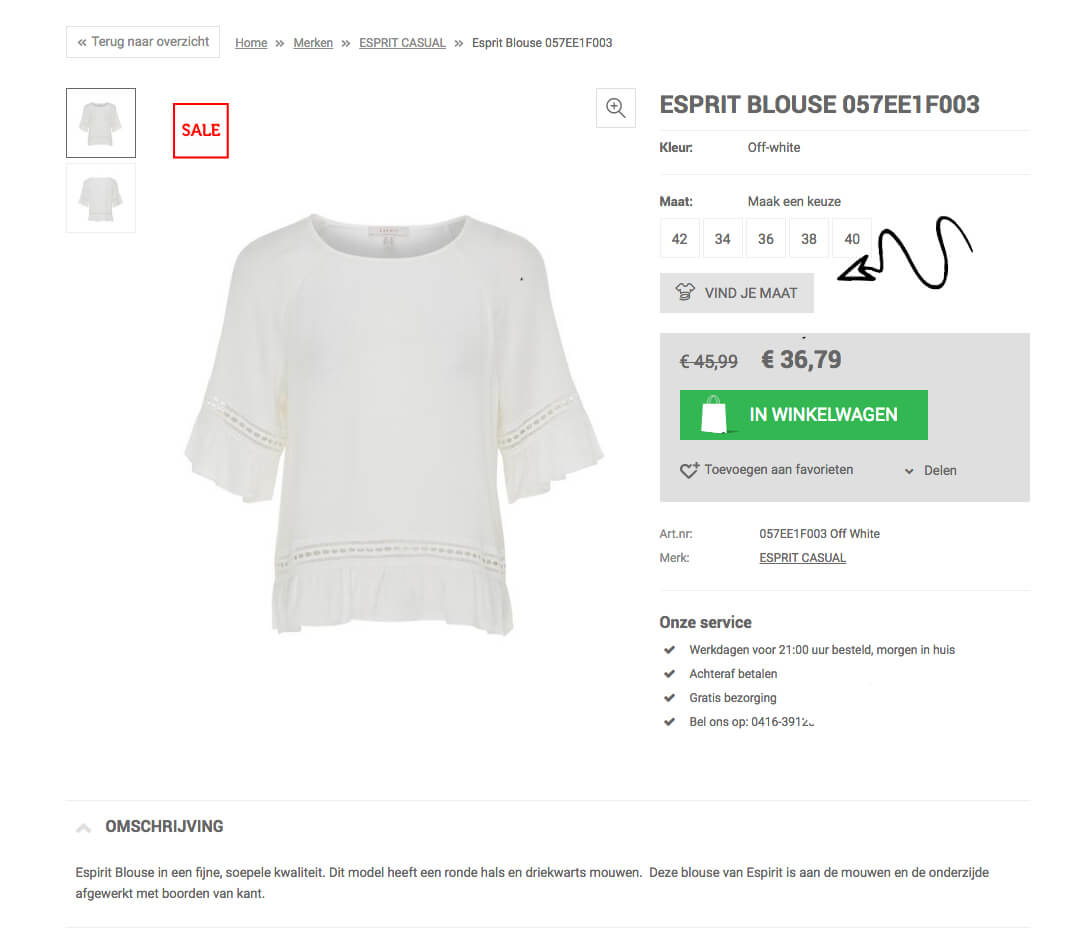The image size is (1067, 930).
Task: Open ESPRIT CASUAL breadcrumb link
Action: coord(402,43)
